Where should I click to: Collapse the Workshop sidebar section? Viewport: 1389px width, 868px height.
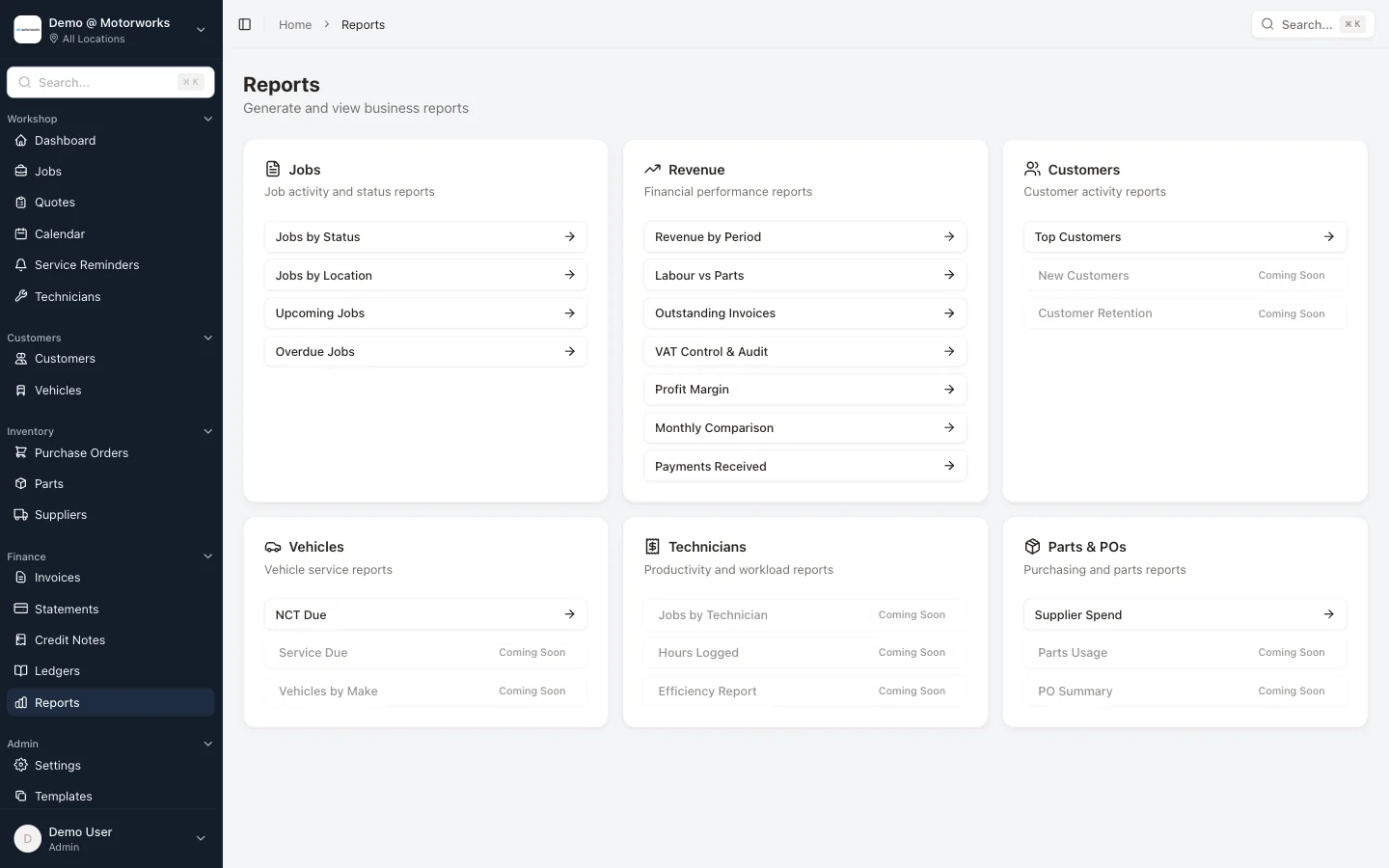tap(207, 120)
